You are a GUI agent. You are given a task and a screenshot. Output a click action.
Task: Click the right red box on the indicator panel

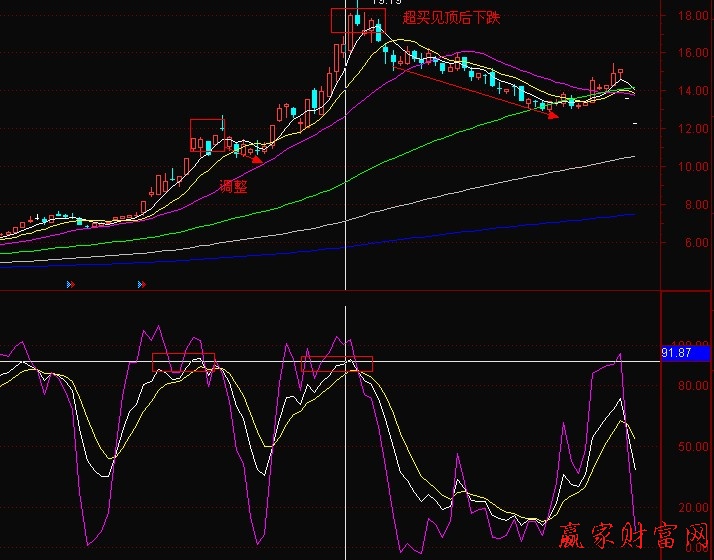[x=336, y=363]
